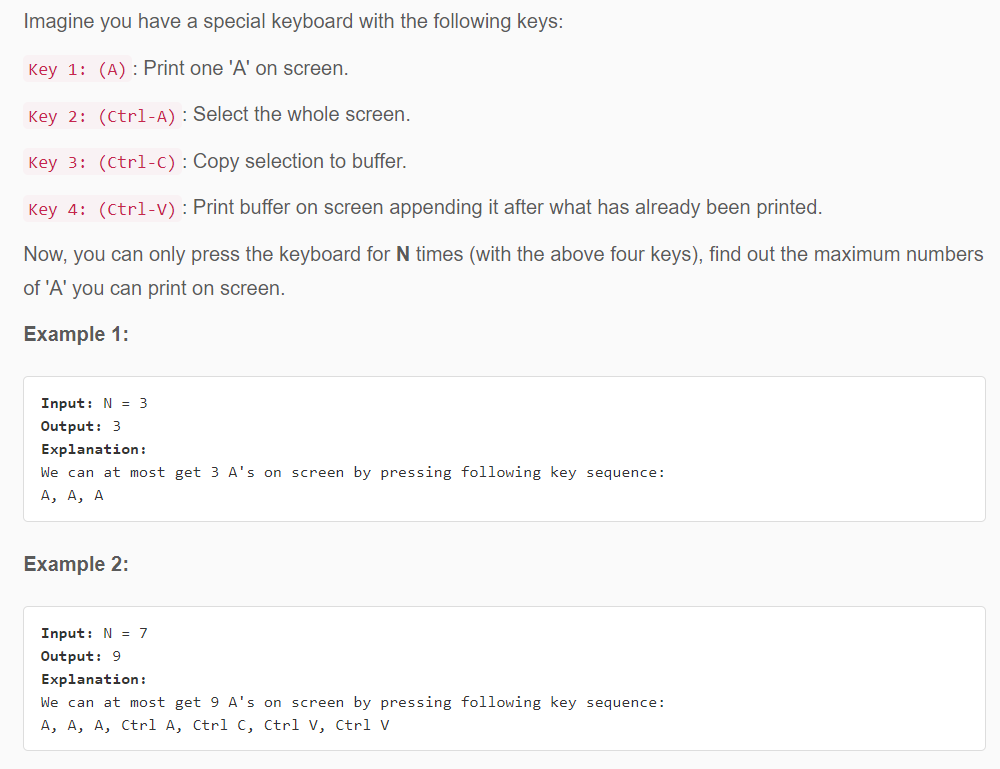Screen dimensions: 1000x769
Task: Click the "Print one 'A' on screen." description
Action: [246, 69]
